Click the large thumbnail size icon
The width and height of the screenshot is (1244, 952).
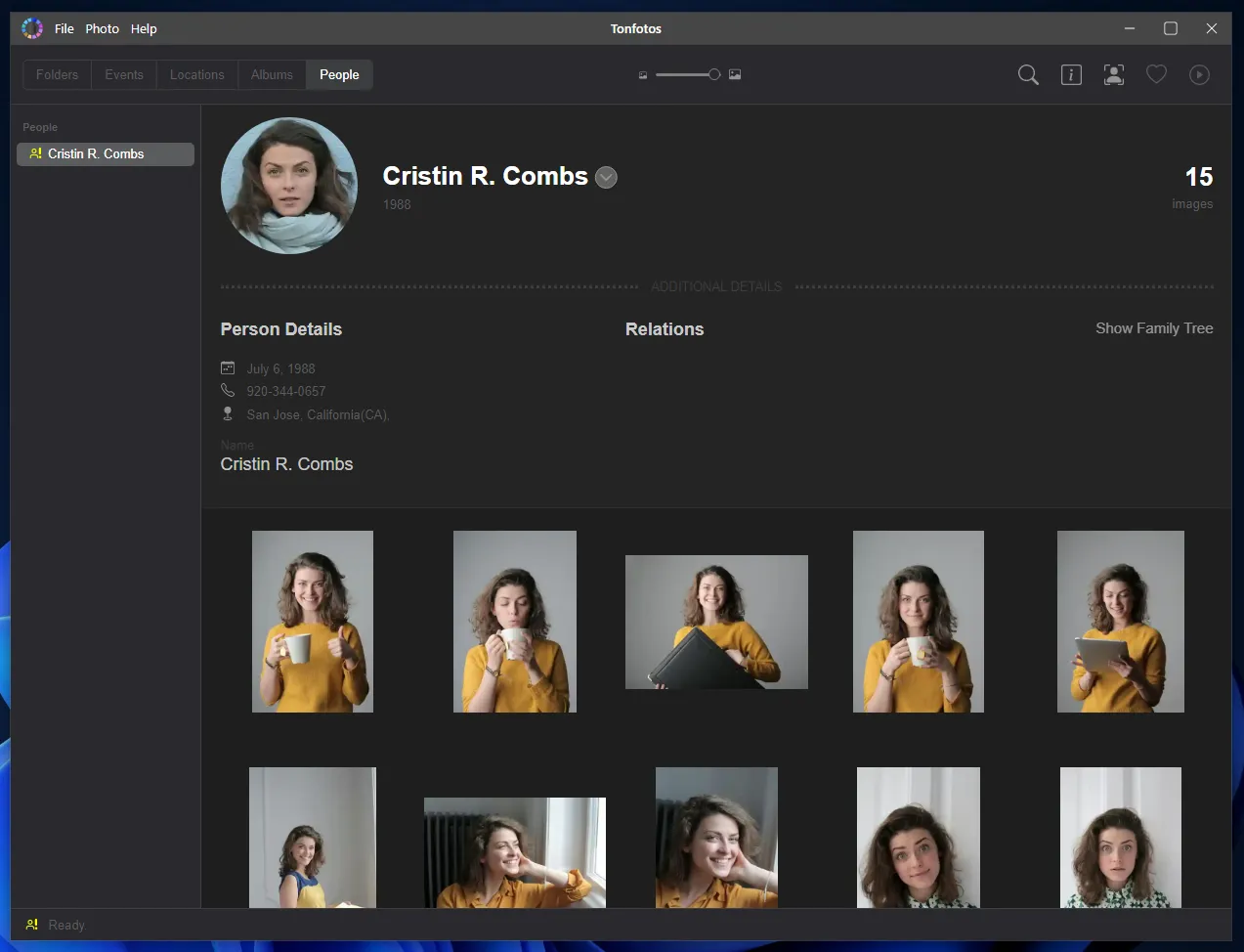734,73
